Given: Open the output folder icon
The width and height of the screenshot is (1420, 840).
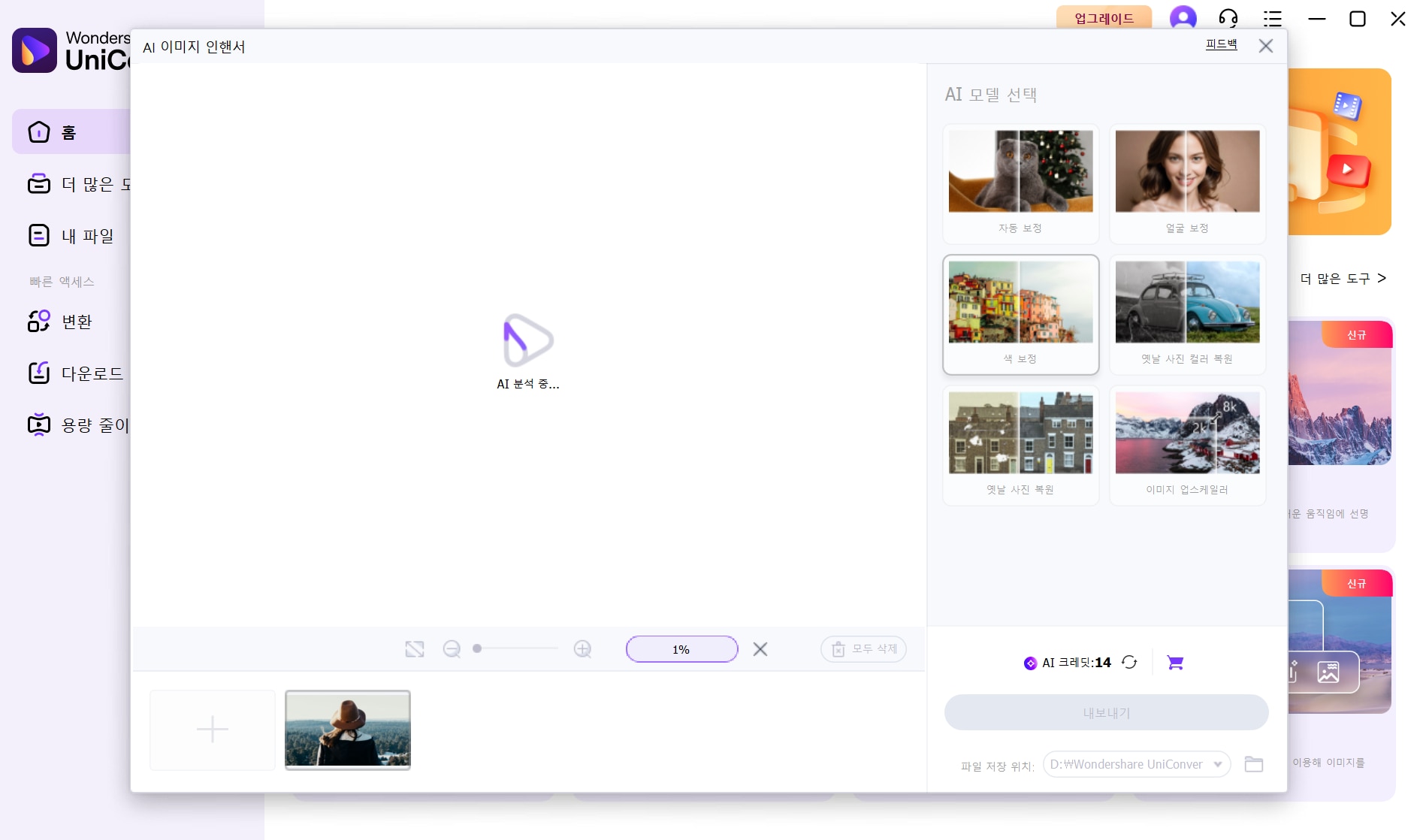Looking at the screenshot, I should coord(1253,764).
